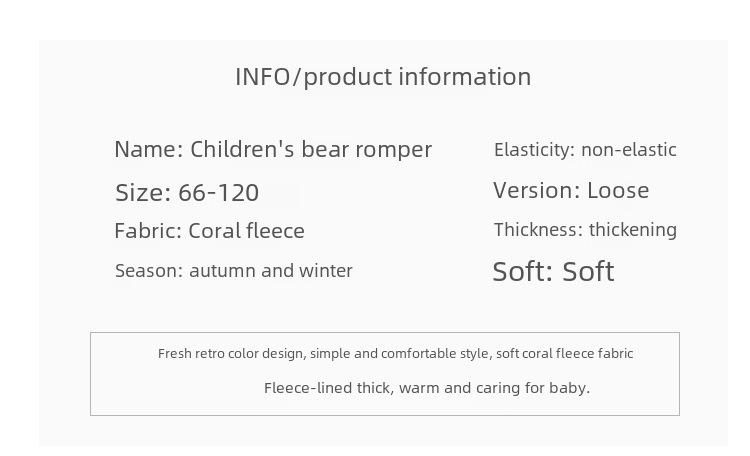Click the word winter in season line
The height and width of the screenshot is (456, 750).
326,270
